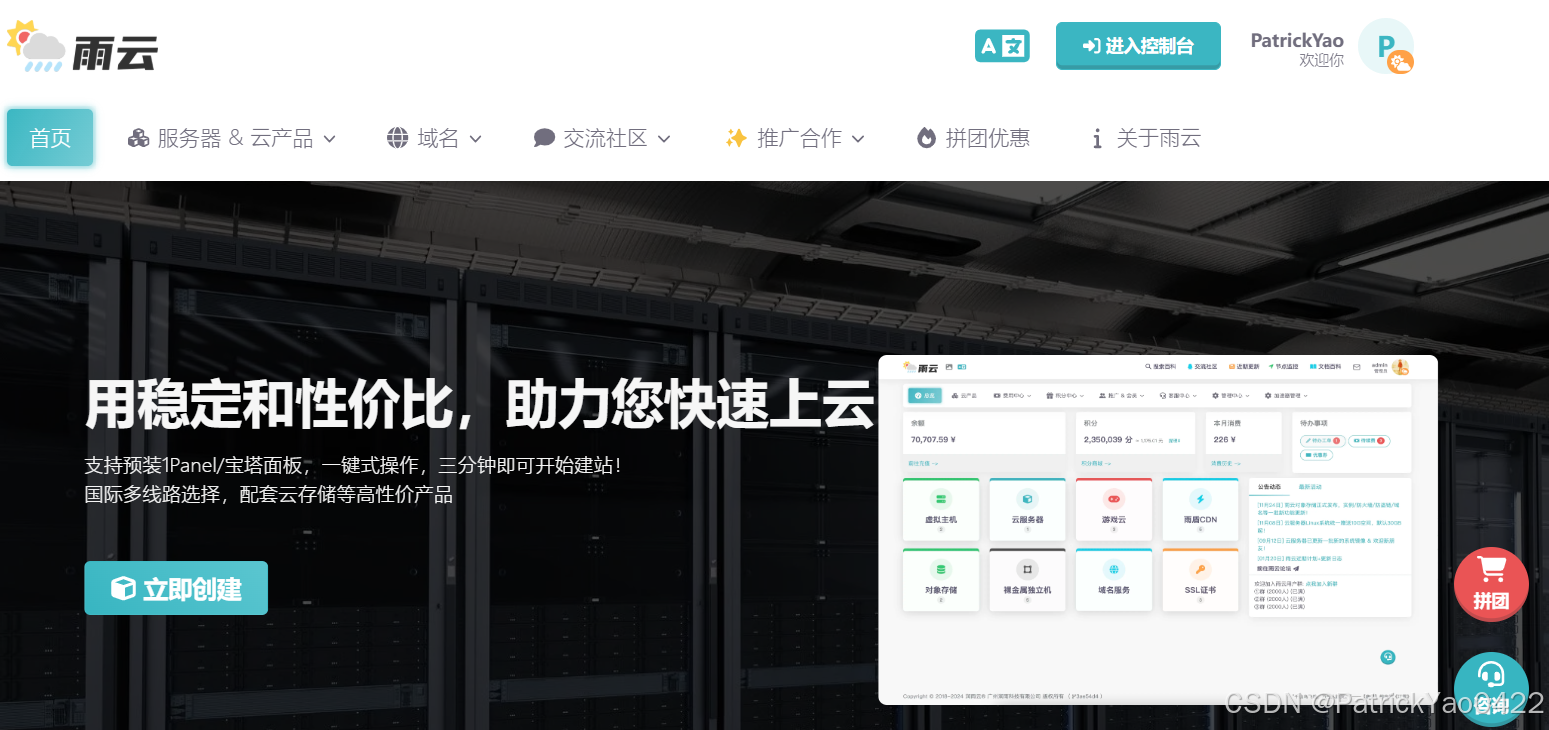Screen dimensions: 1549x730
Task: Expand the 服务器 & 云产品 chevron
Action: 329,139
